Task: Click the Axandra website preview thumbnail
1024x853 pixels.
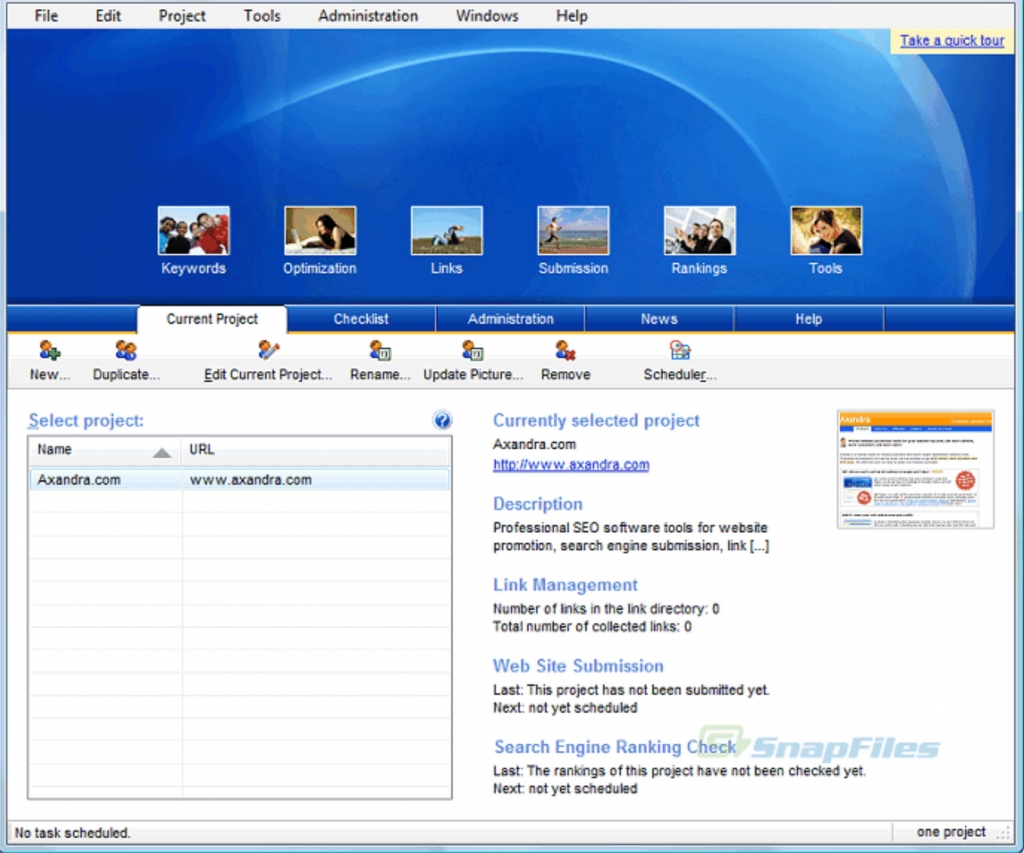Action: point(915,469)
